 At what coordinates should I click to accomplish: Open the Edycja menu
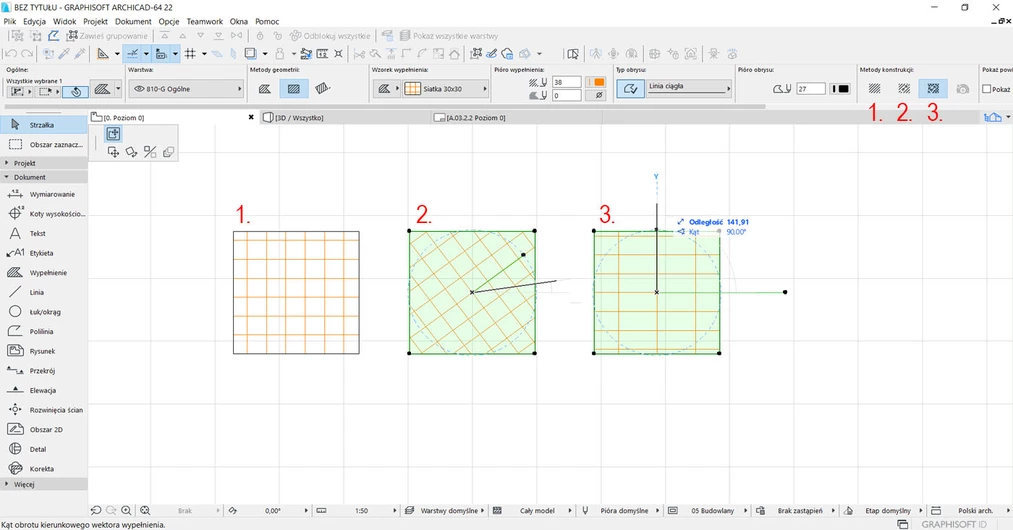34,21
